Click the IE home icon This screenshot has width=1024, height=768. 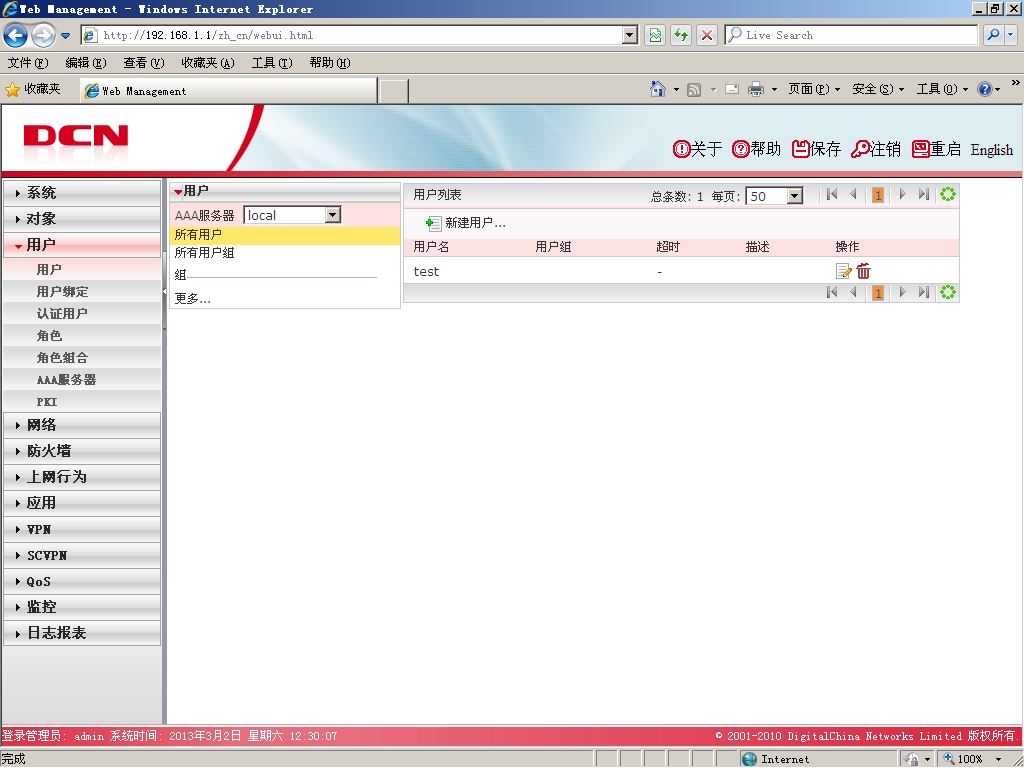point(658,89)
